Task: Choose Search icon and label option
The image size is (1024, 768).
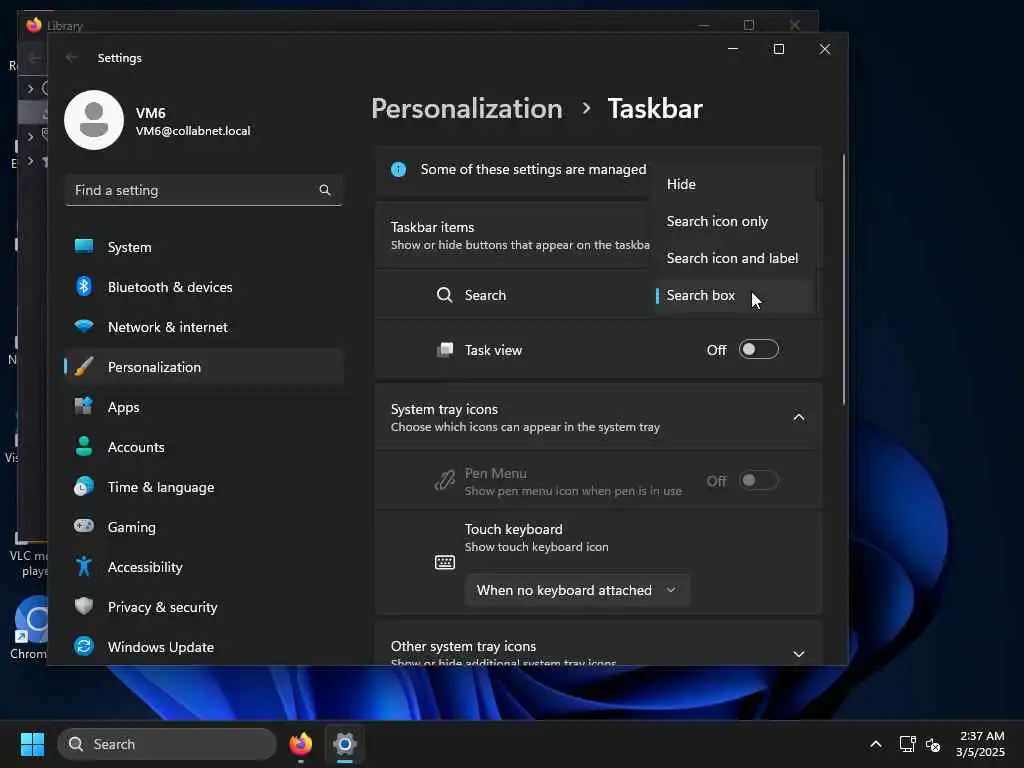Action: tap(733, 258)
